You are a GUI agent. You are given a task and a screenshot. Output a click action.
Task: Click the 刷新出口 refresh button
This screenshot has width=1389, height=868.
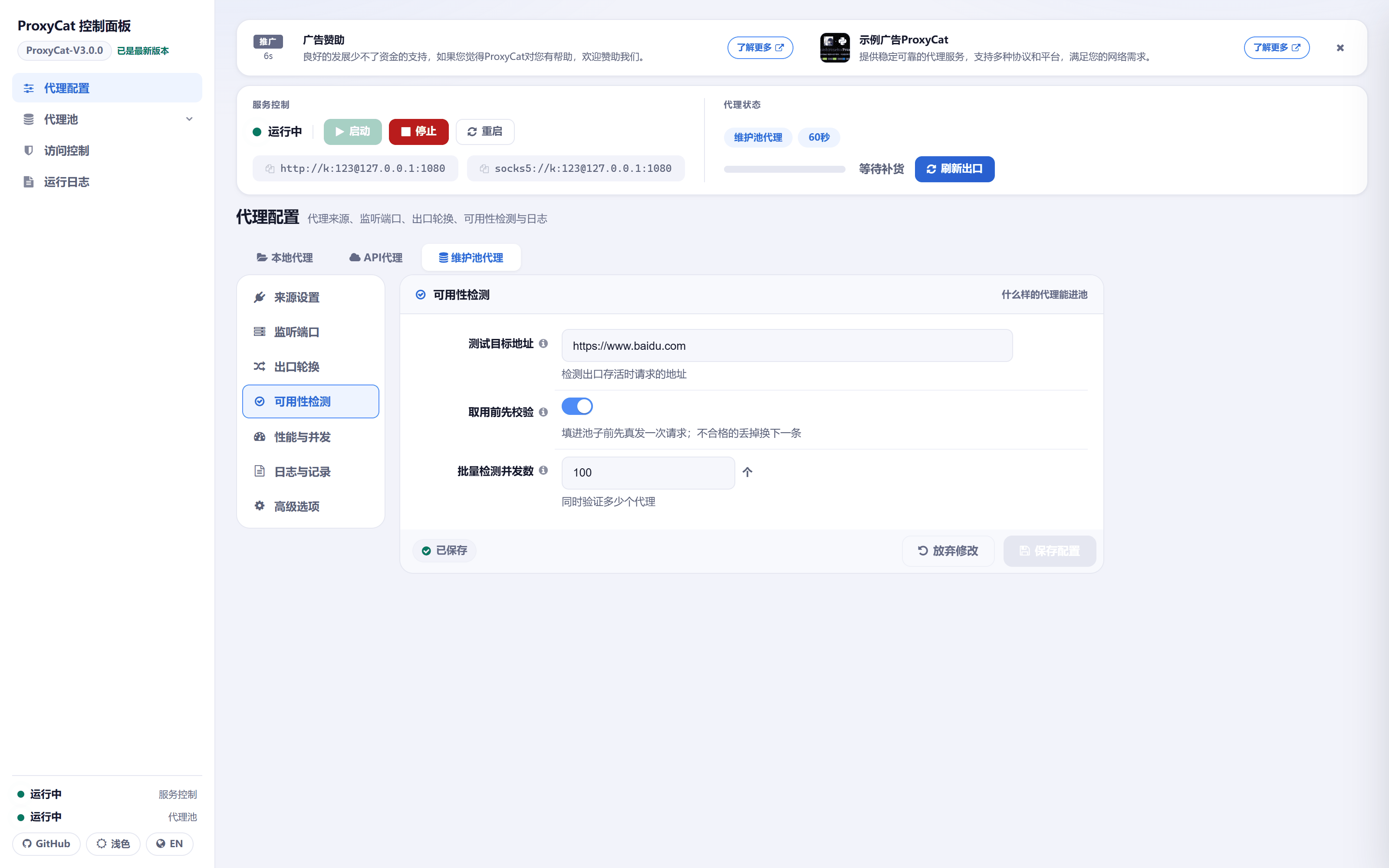tap(955, 169)
